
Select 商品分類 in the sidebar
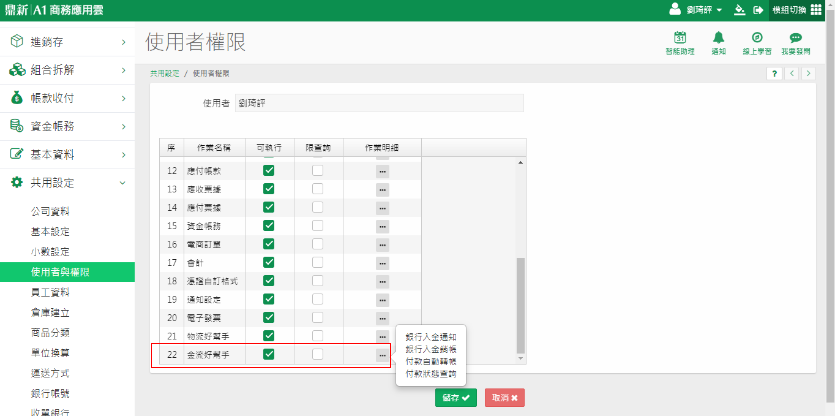[x=50, y=333]
